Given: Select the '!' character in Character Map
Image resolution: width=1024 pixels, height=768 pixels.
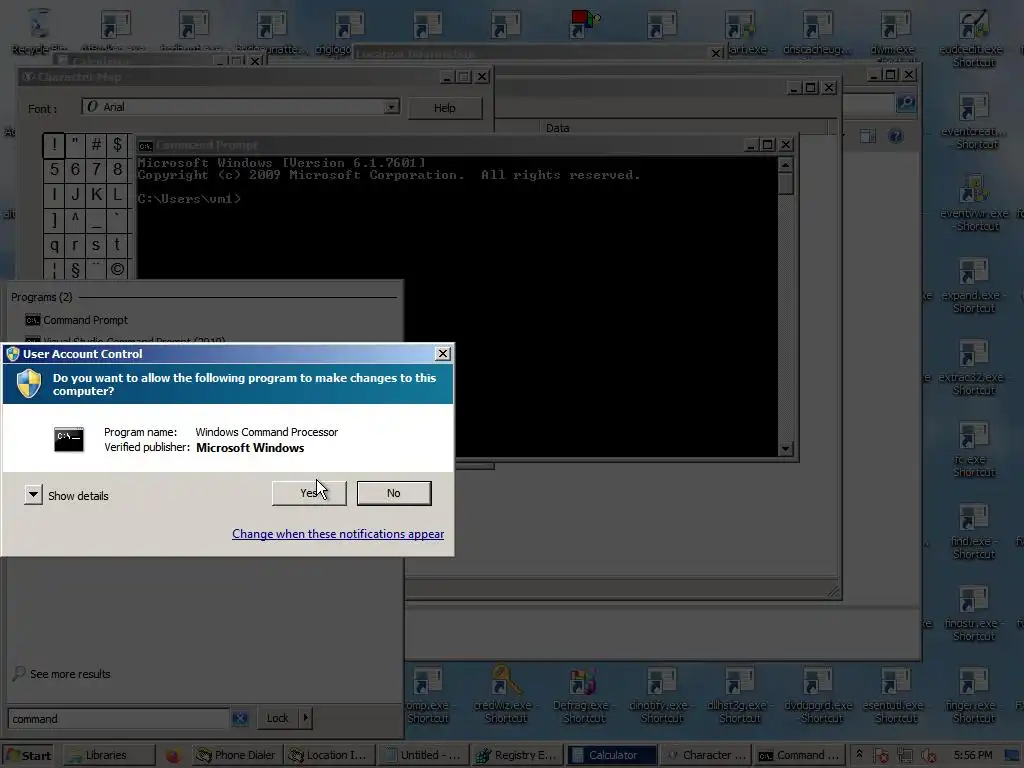Looking at the screenshot, I should click(54, 144).
